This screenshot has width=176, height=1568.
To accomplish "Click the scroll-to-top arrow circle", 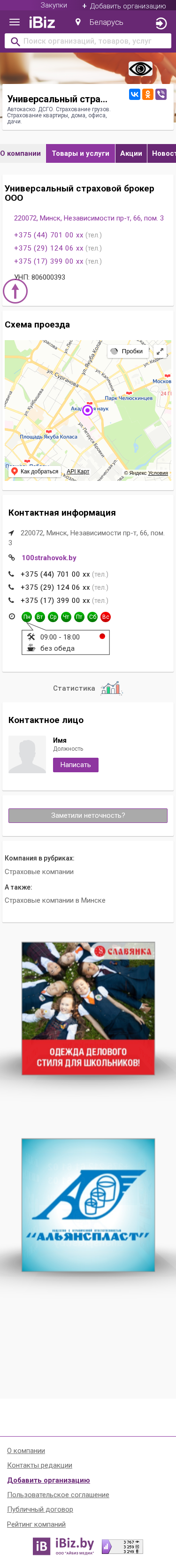I will pos(15,291).
